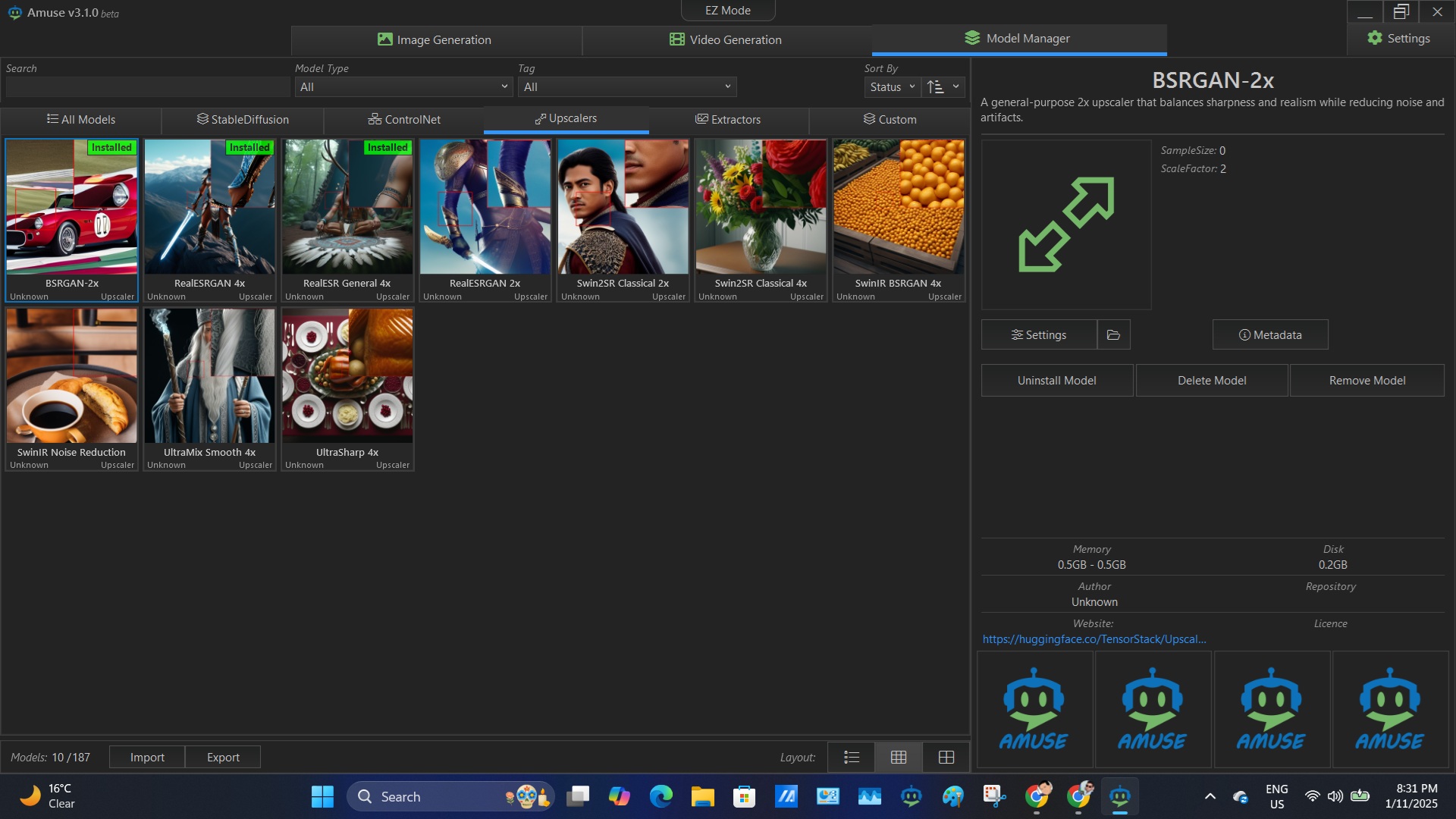Expand the Model Type dropdown
Viewport: 1456px width, 819px height.
(x=403, y=86)
